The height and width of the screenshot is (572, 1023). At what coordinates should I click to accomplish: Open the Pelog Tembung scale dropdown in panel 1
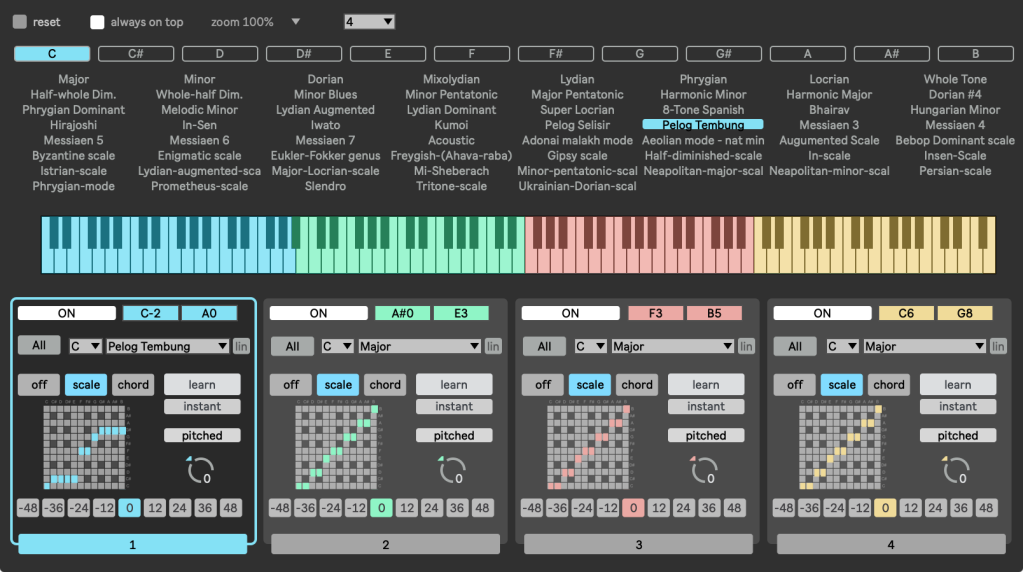pos(167,346)
